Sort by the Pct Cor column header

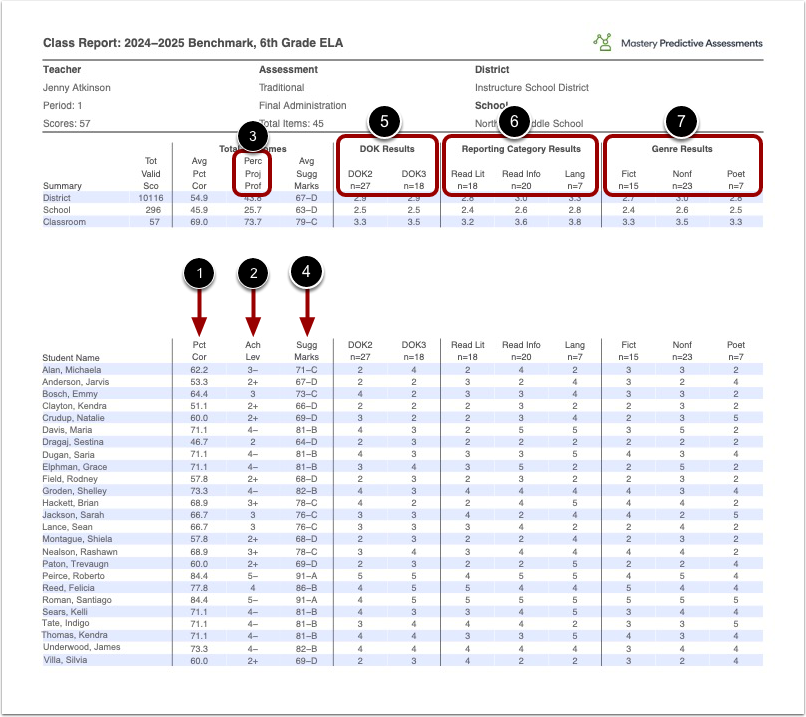[x=198, y=350]
